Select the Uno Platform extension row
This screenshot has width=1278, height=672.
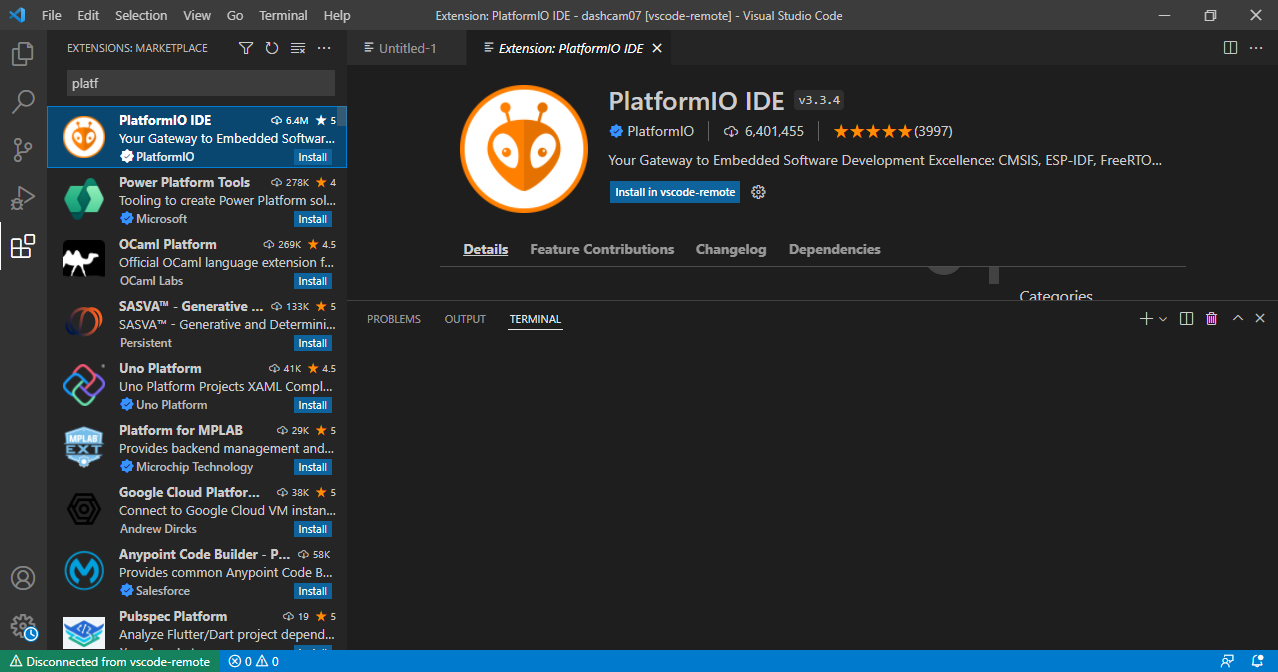click(197, 386)
